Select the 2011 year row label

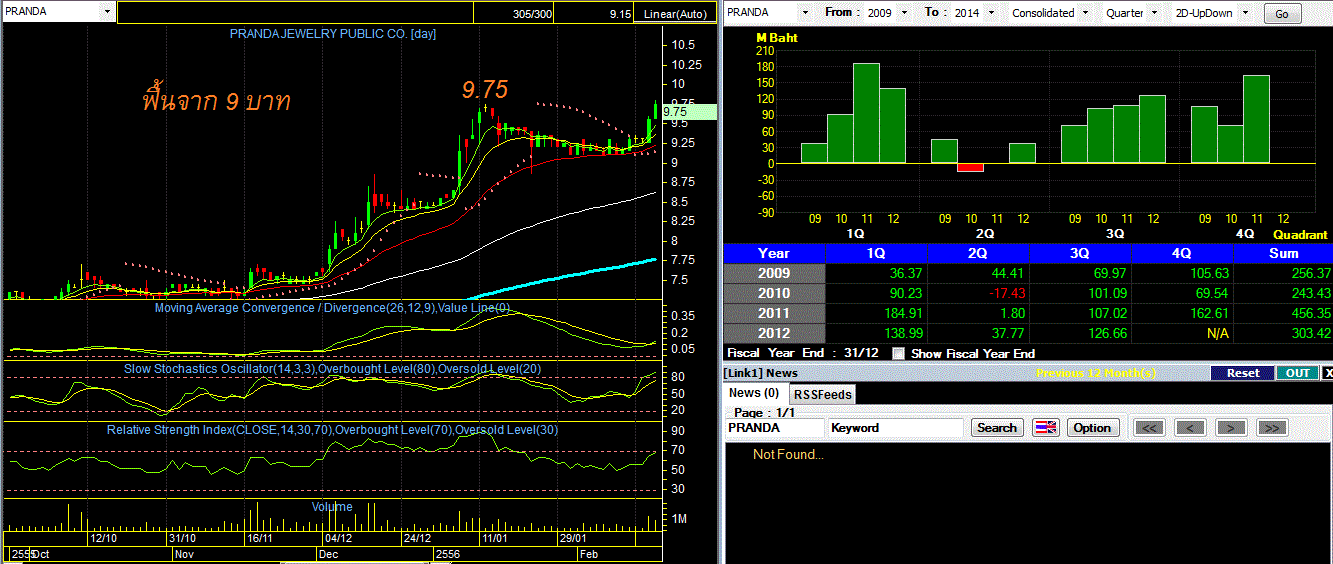774,313
